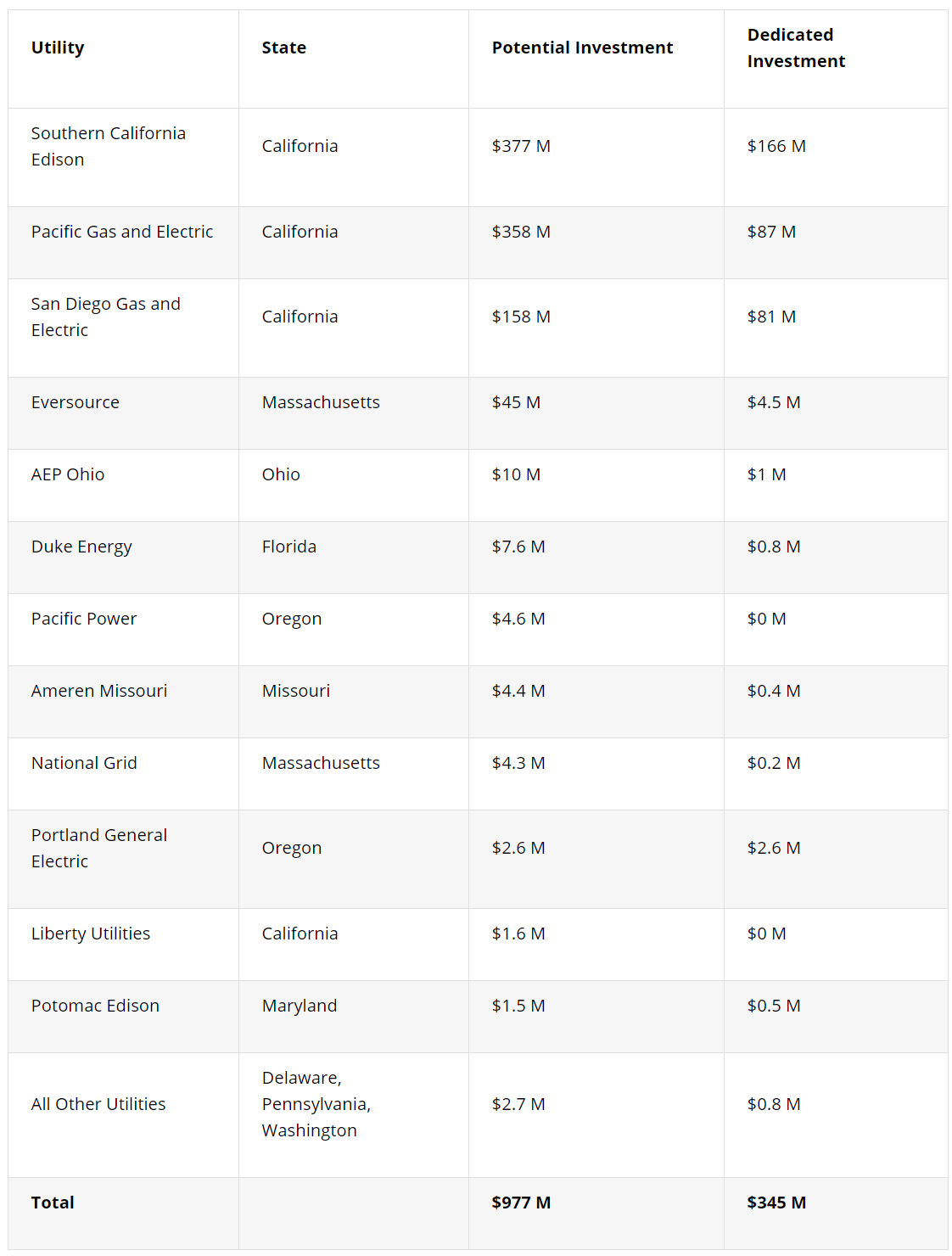Viewport: 952px width, 1256px height.
Task: Select the $977 M total potential investment
Action: click(521, 1203)
